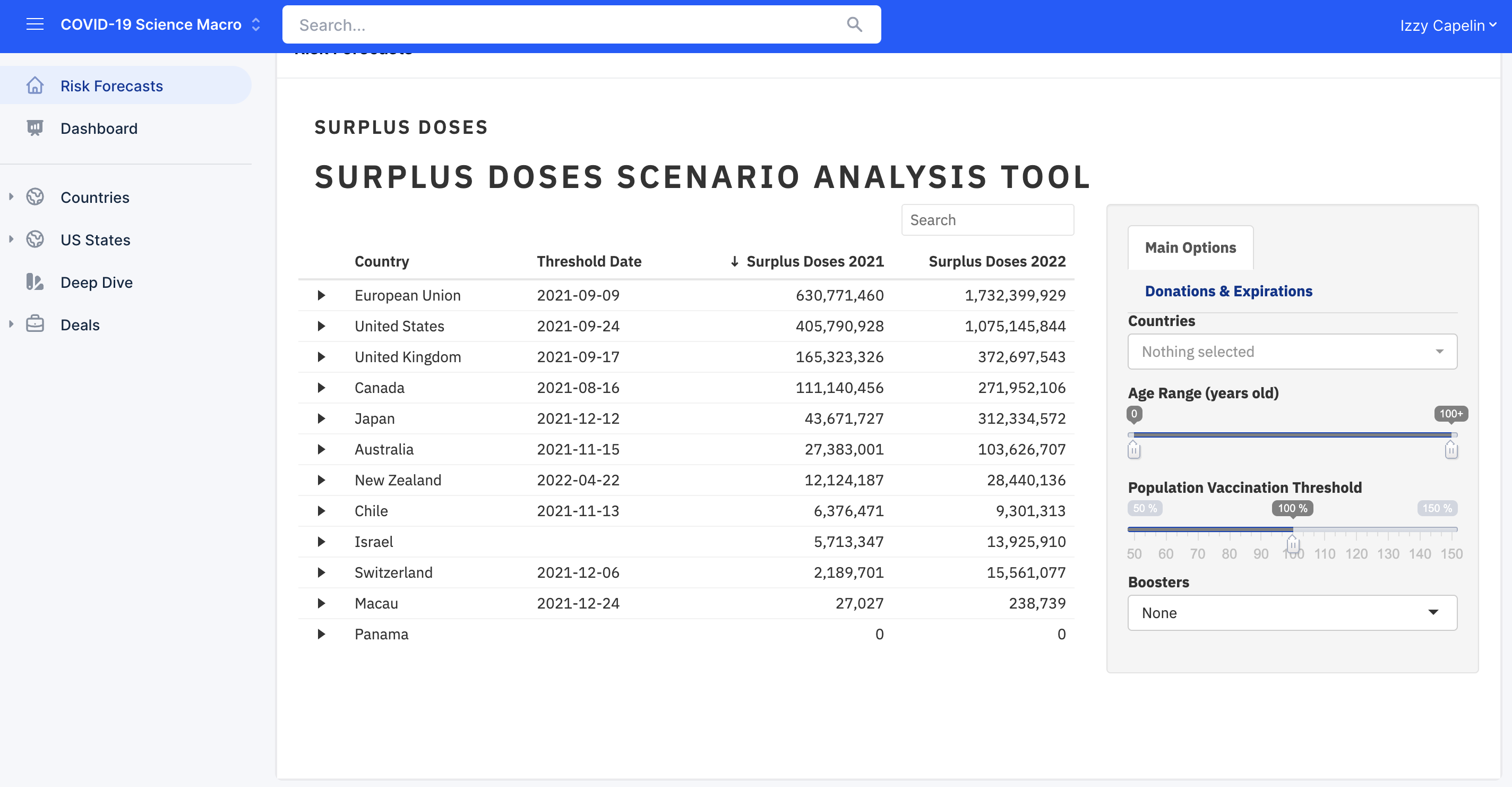Switch to the Main Options tab

click(1190, 248)
